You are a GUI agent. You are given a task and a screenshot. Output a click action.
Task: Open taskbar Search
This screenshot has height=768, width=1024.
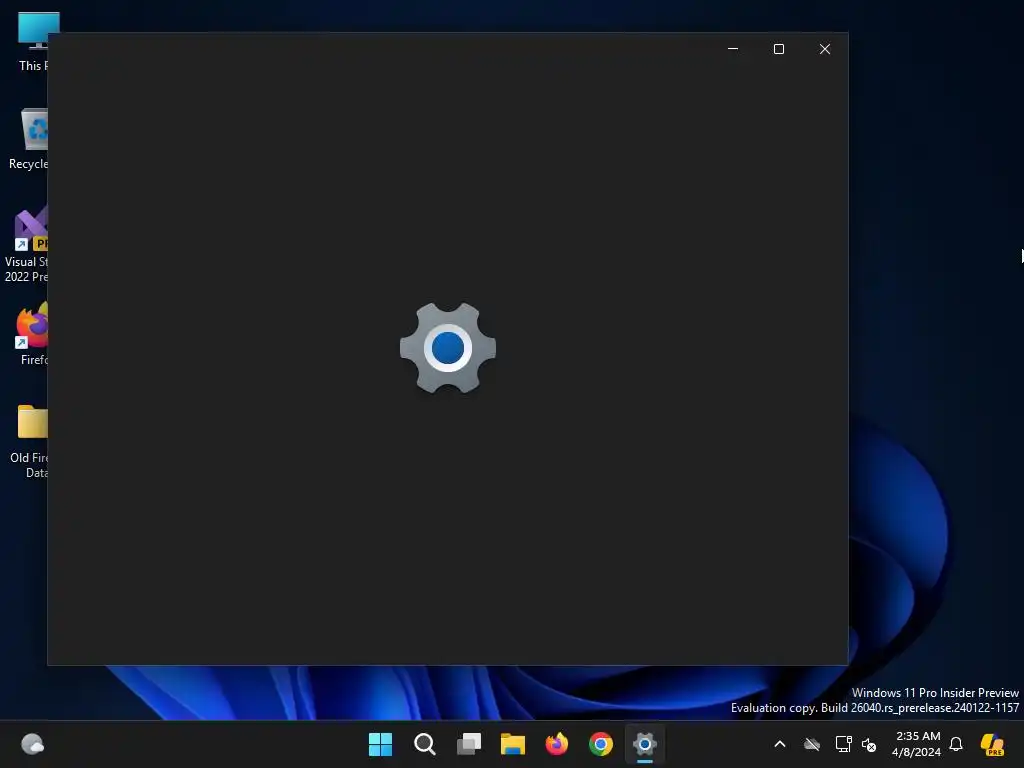tap(424, 744)
